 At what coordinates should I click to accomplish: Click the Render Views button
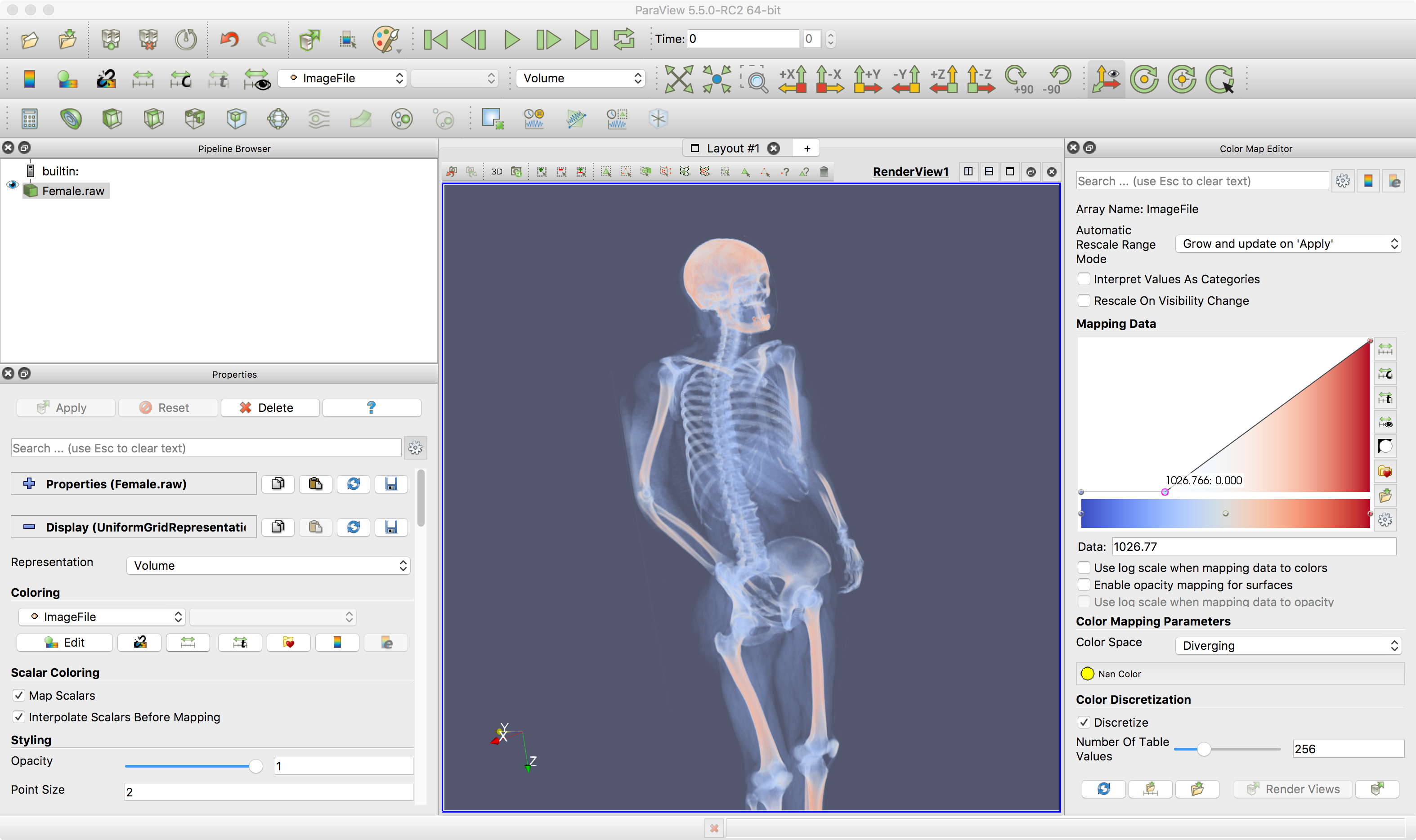[1293, 789]
